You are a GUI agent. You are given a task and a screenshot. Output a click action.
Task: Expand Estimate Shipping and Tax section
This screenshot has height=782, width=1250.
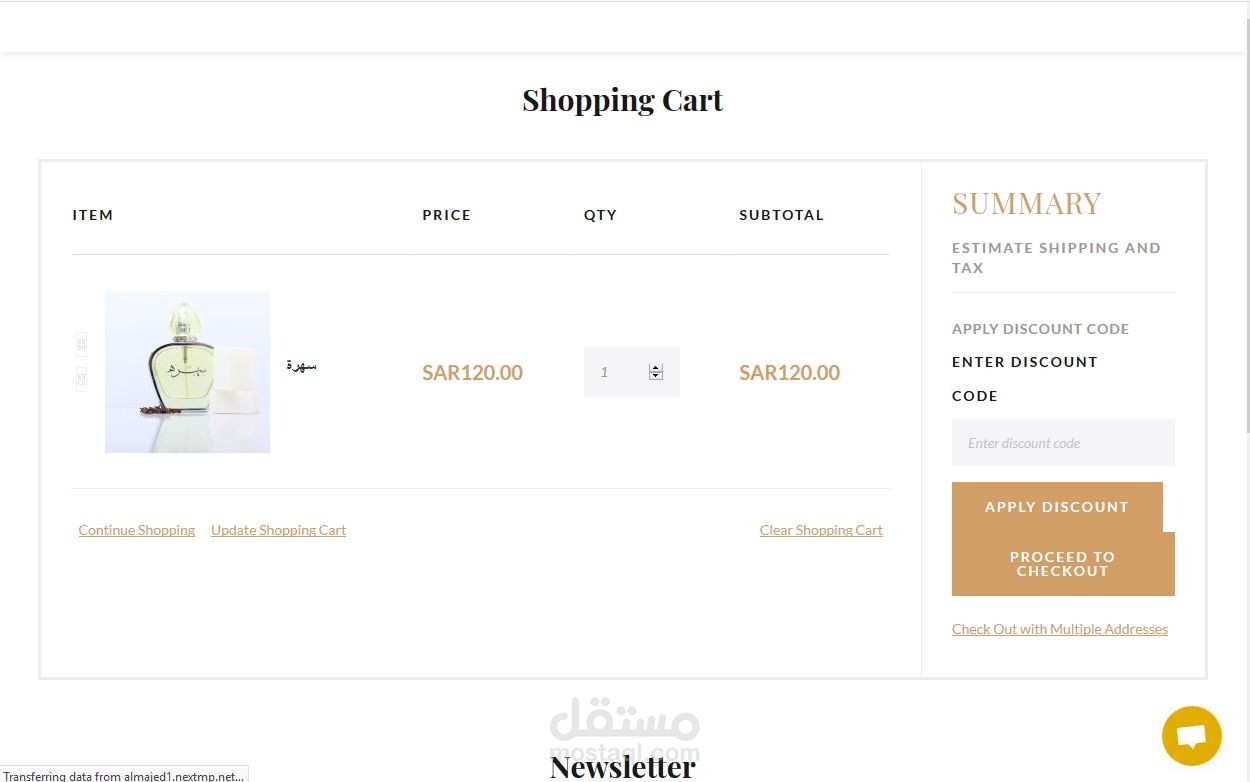click(1056, 257)
